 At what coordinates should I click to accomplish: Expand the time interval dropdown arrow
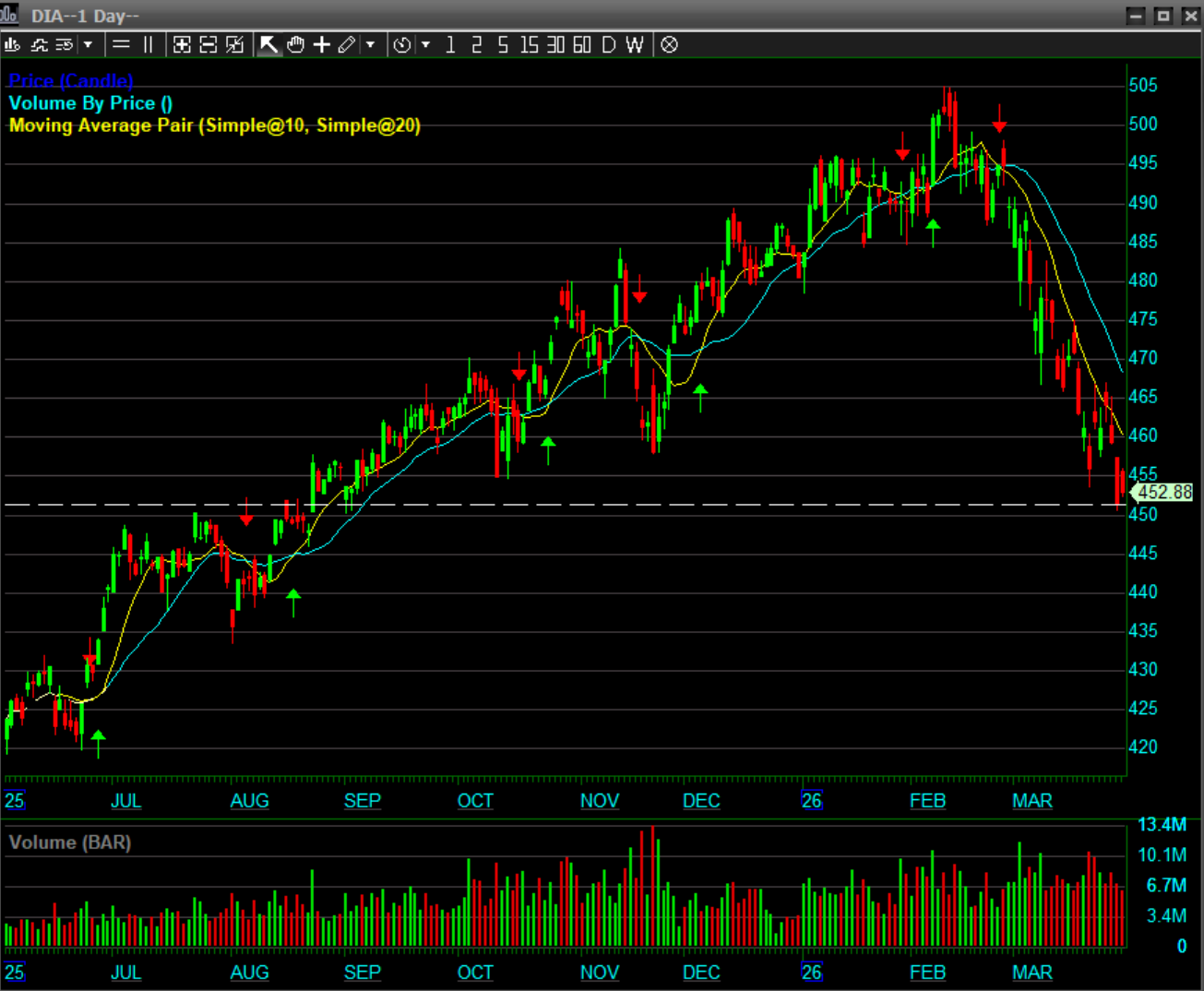(x=425, y=44)
